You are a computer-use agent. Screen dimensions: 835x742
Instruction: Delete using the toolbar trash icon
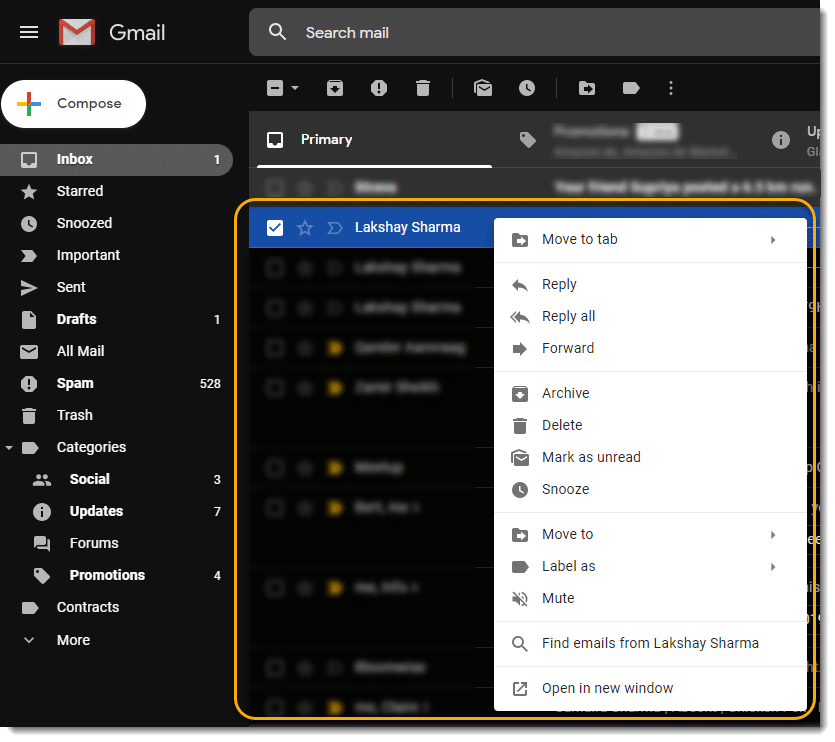point(423,88)
